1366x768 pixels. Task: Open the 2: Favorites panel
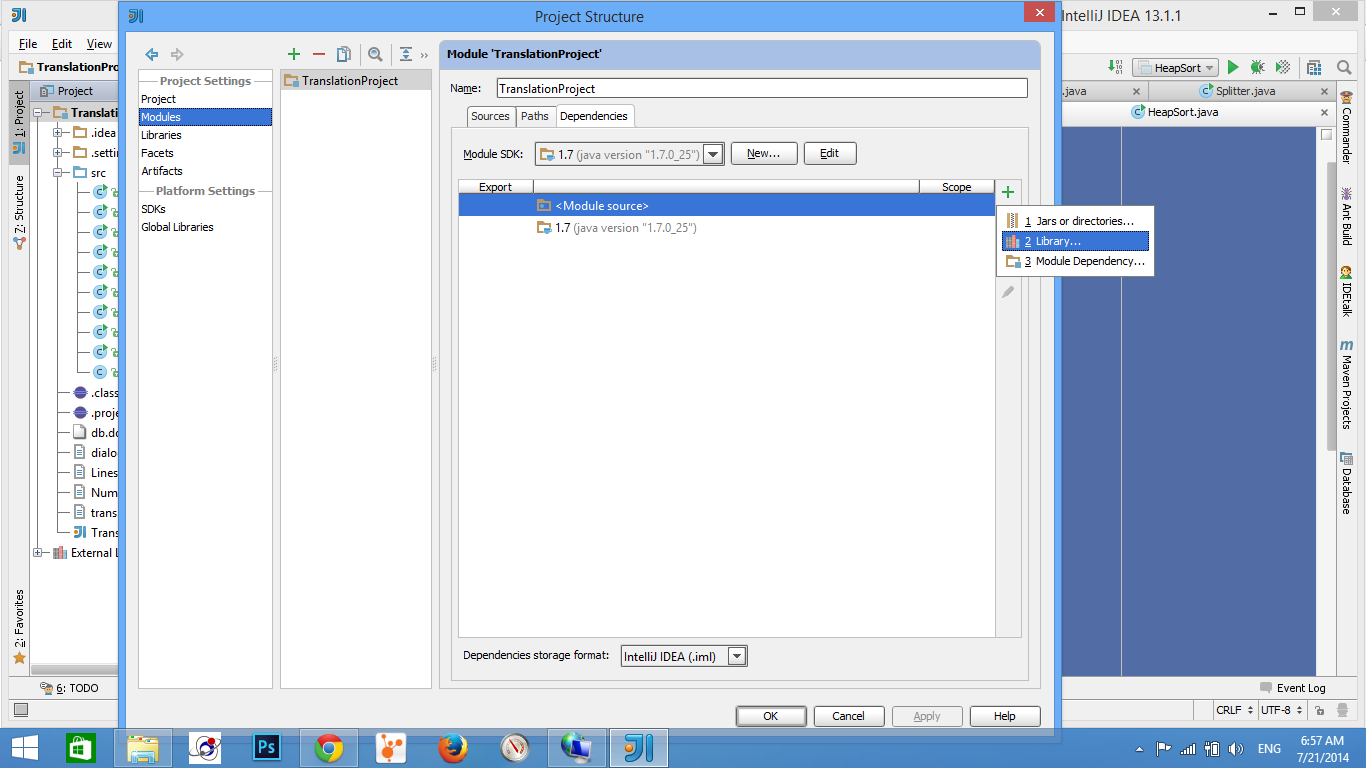pyautogui.click(x=19, y=627)
